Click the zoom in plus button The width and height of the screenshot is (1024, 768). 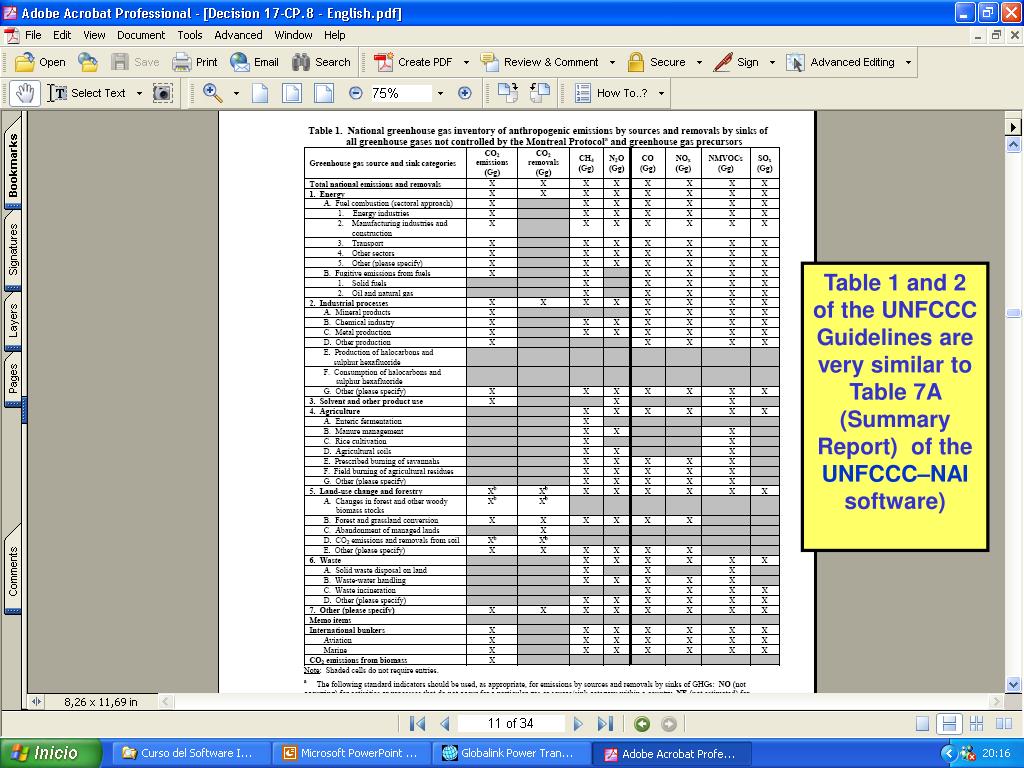pyautogui.click(x=464, y=93)
